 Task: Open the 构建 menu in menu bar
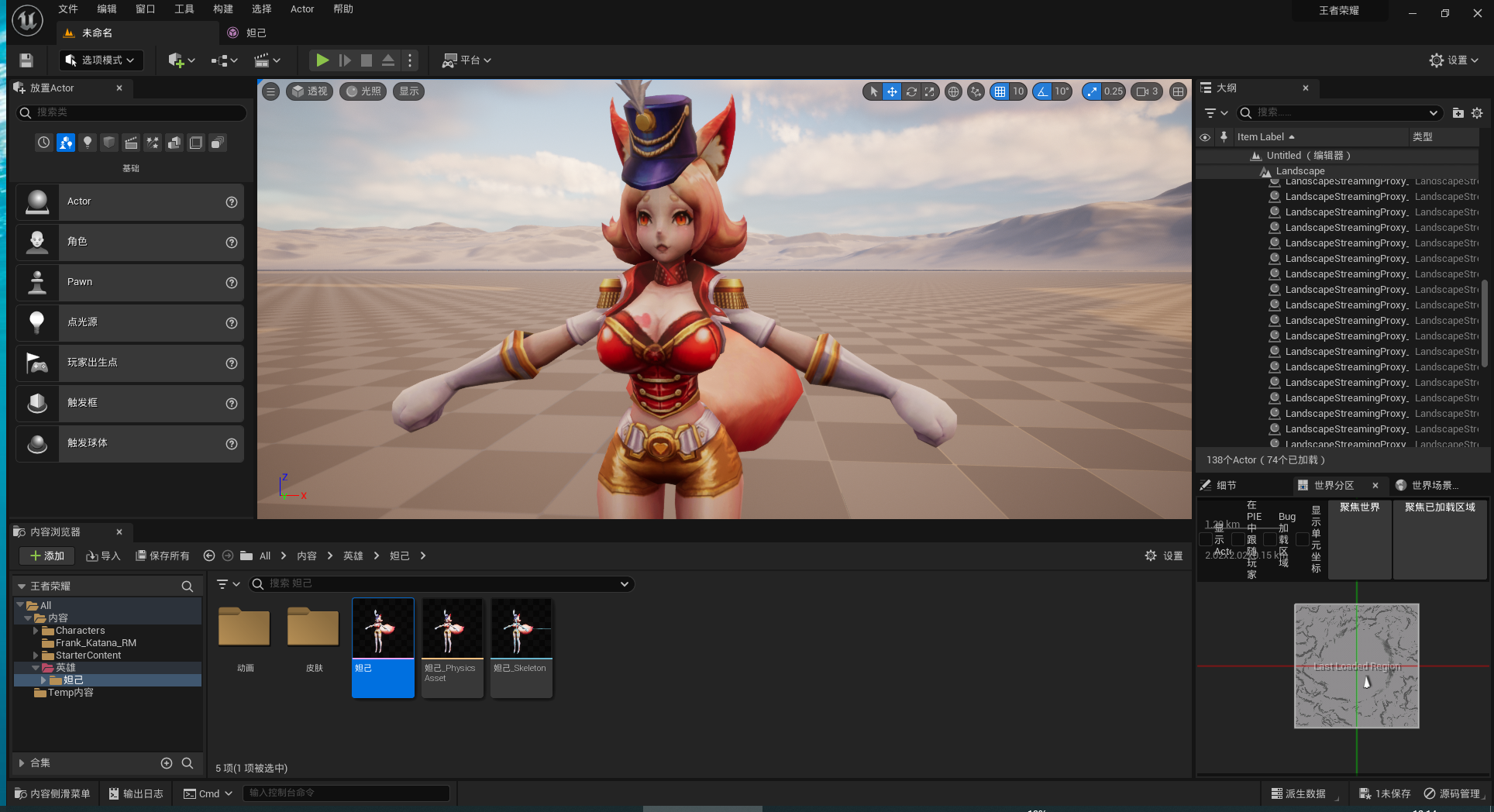[x=223, y=9]
